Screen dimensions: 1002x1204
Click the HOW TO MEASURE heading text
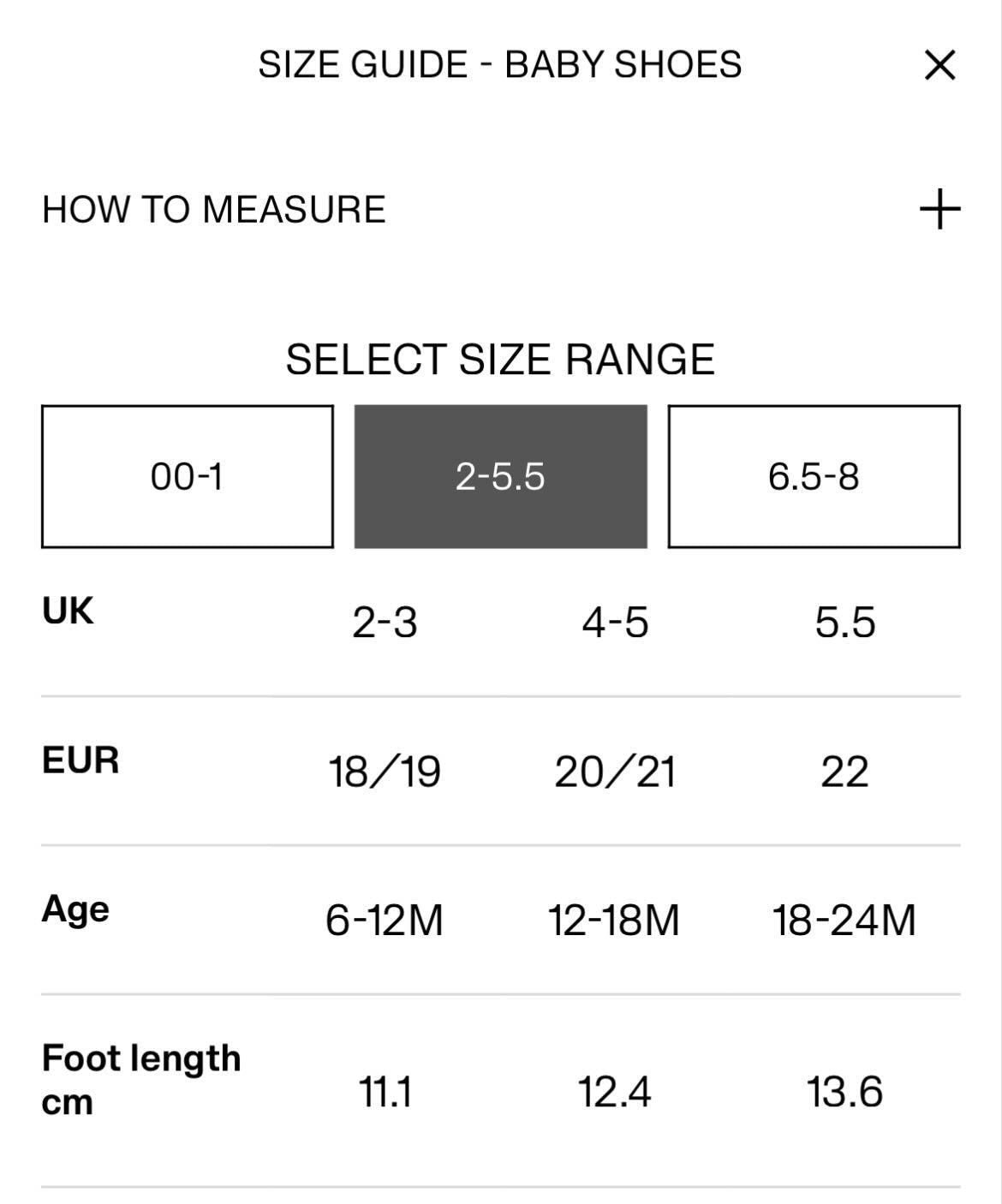pyautogui.click(x=214, y=210)
